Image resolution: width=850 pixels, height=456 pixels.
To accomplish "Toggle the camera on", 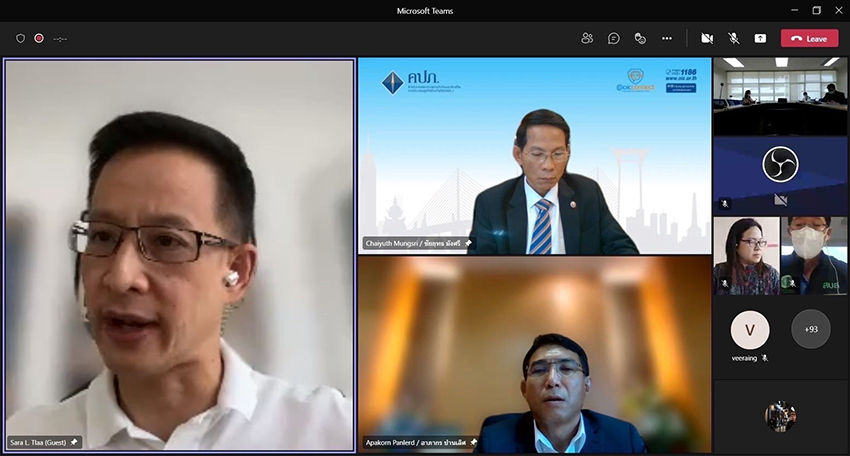I will pos(707,38).
